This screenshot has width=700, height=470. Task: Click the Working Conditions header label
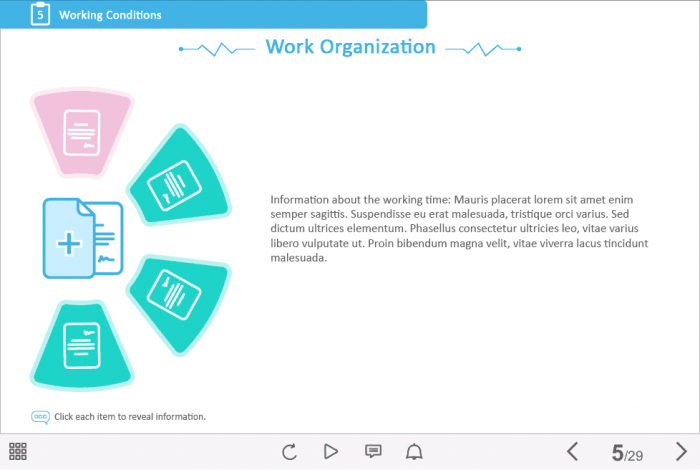[110, 15]
